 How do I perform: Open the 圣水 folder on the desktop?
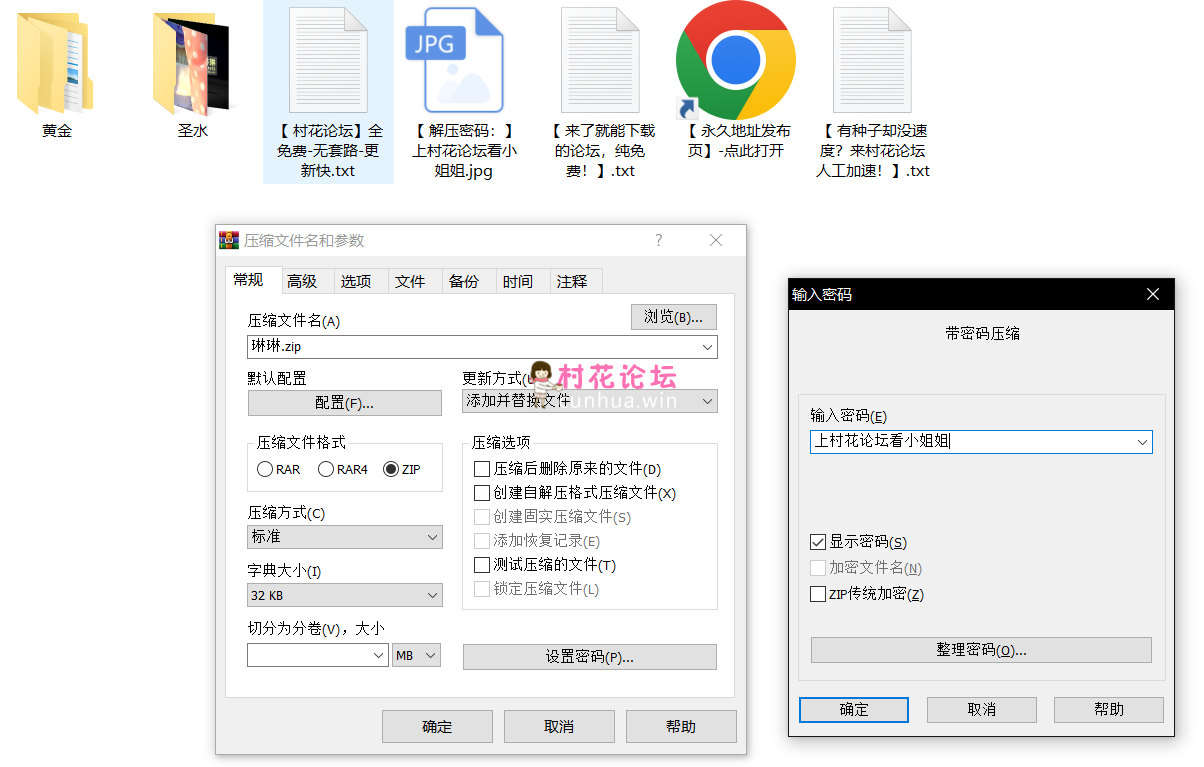(x=191, y=60)
